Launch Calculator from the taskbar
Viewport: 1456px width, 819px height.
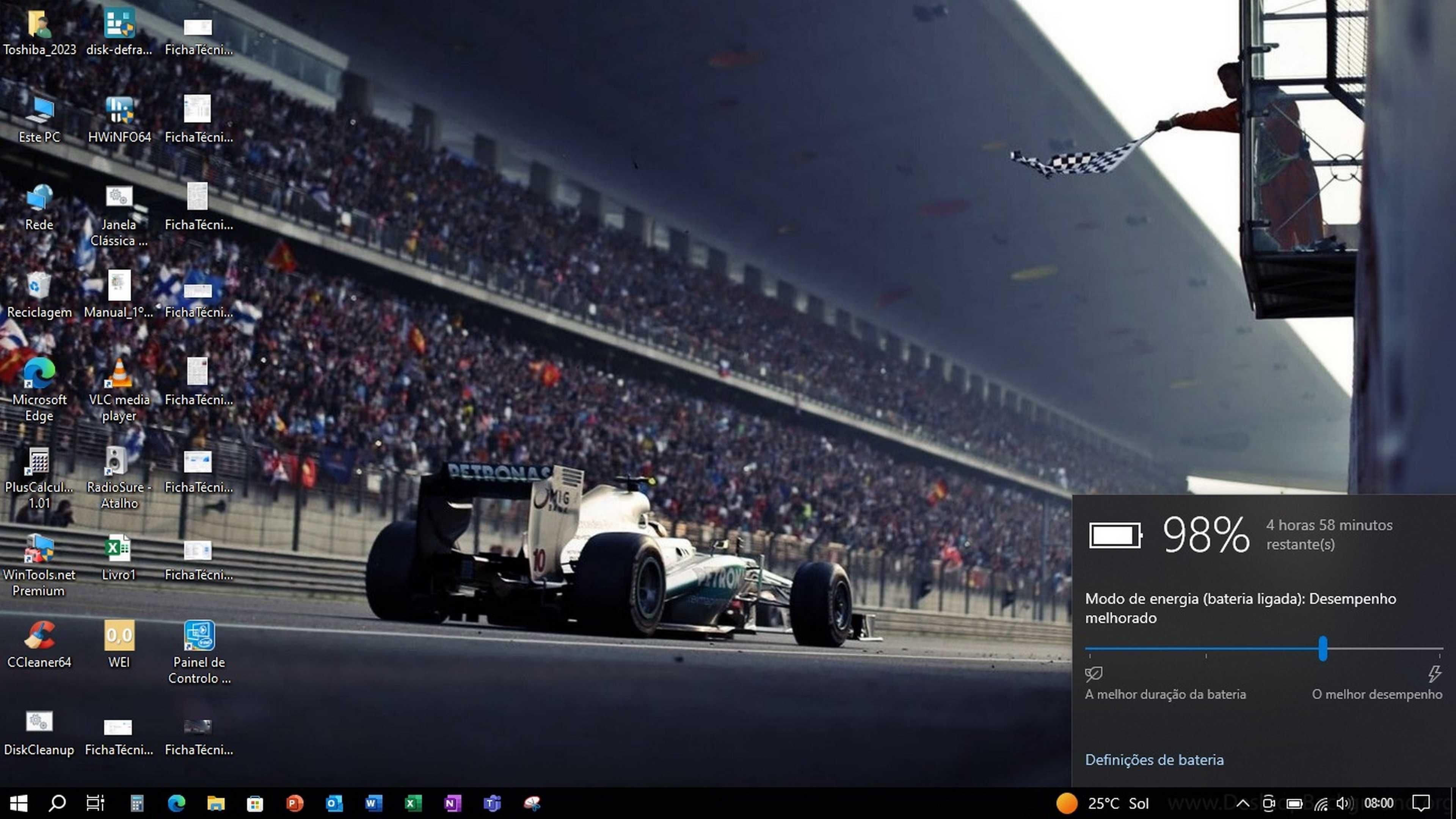pyautogui.click(x=137, y=803)
